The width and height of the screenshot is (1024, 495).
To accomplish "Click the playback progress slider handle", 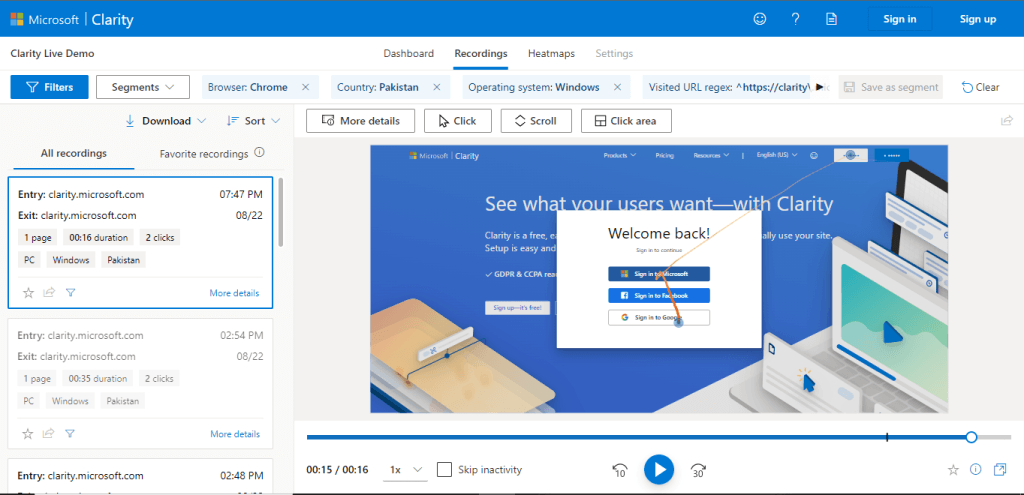I will click(x=971, y=437).
